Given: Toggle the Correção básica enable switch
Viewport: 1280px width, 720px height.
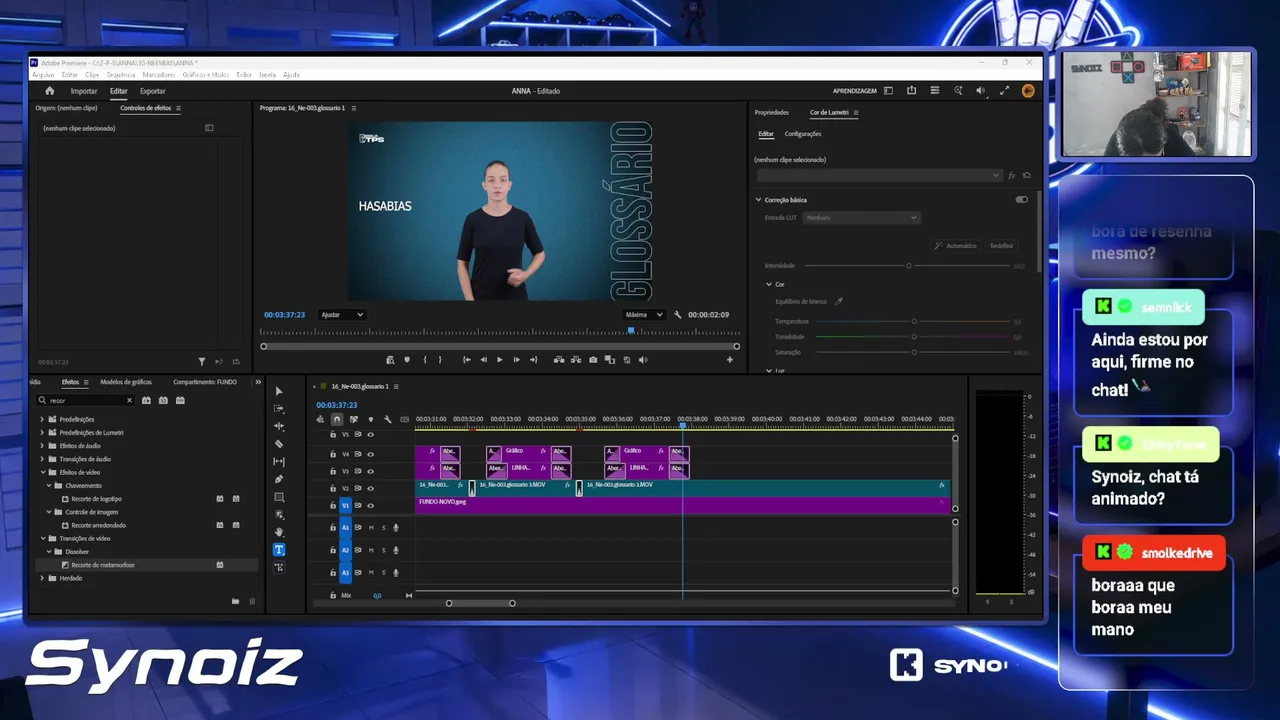Looking at the screenshot, I should pyautogui.click(x=1021, y=199).
